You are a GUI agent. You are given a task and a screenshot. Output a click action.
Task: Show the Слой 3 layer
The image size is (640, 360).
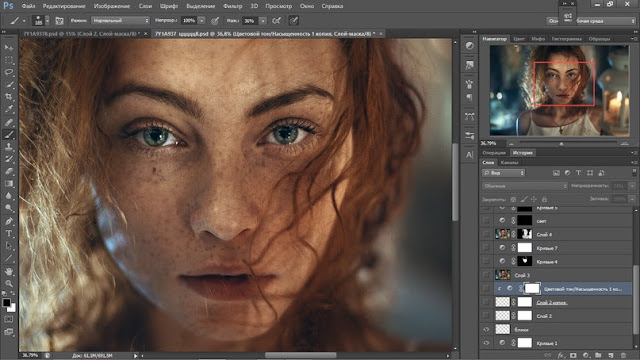[x=486, y=275]
